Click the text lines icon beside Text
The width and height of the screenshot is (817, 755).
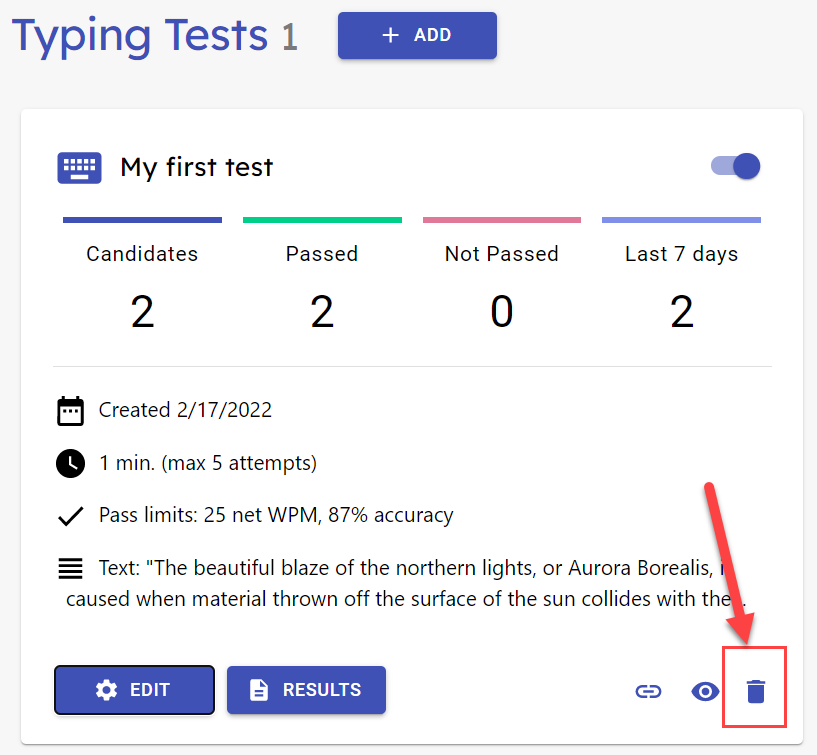tap(70, 568)
